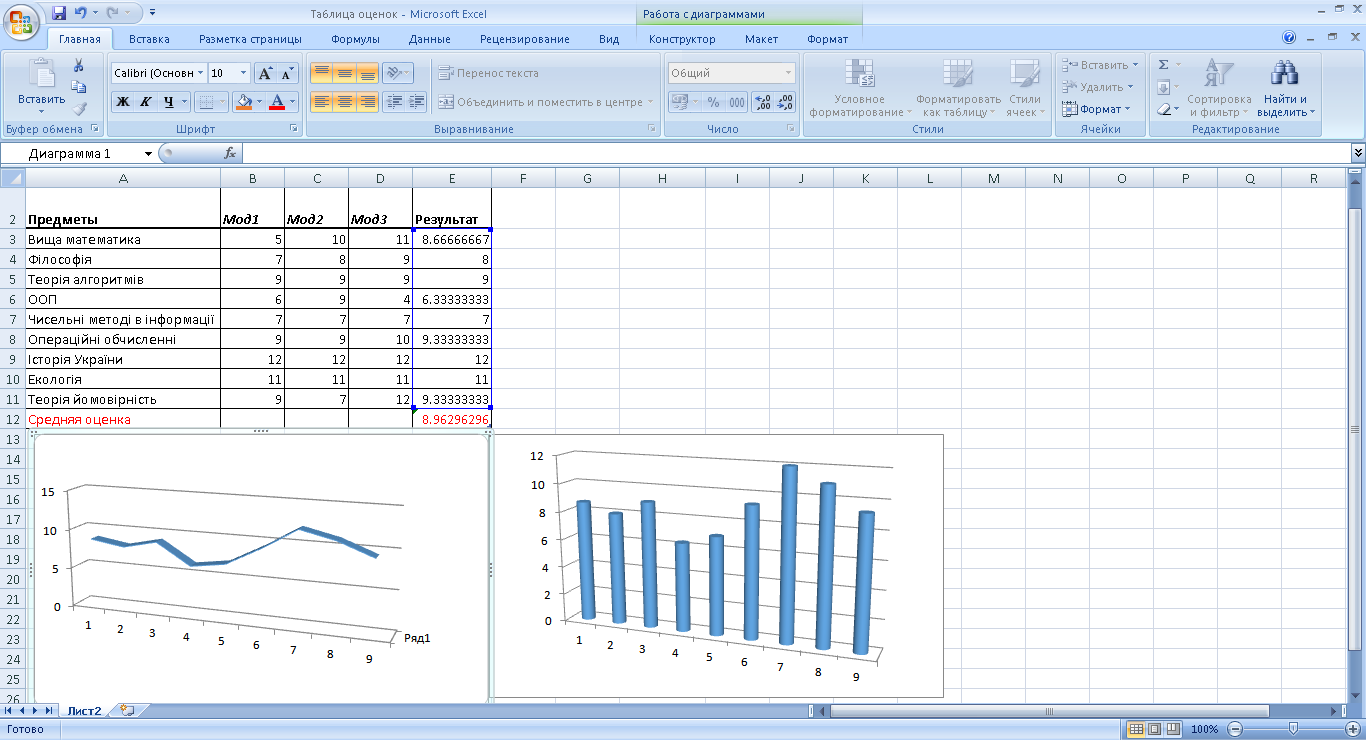Toggle middle vertical alignment

pyautogui.click(x=344, y=73)
